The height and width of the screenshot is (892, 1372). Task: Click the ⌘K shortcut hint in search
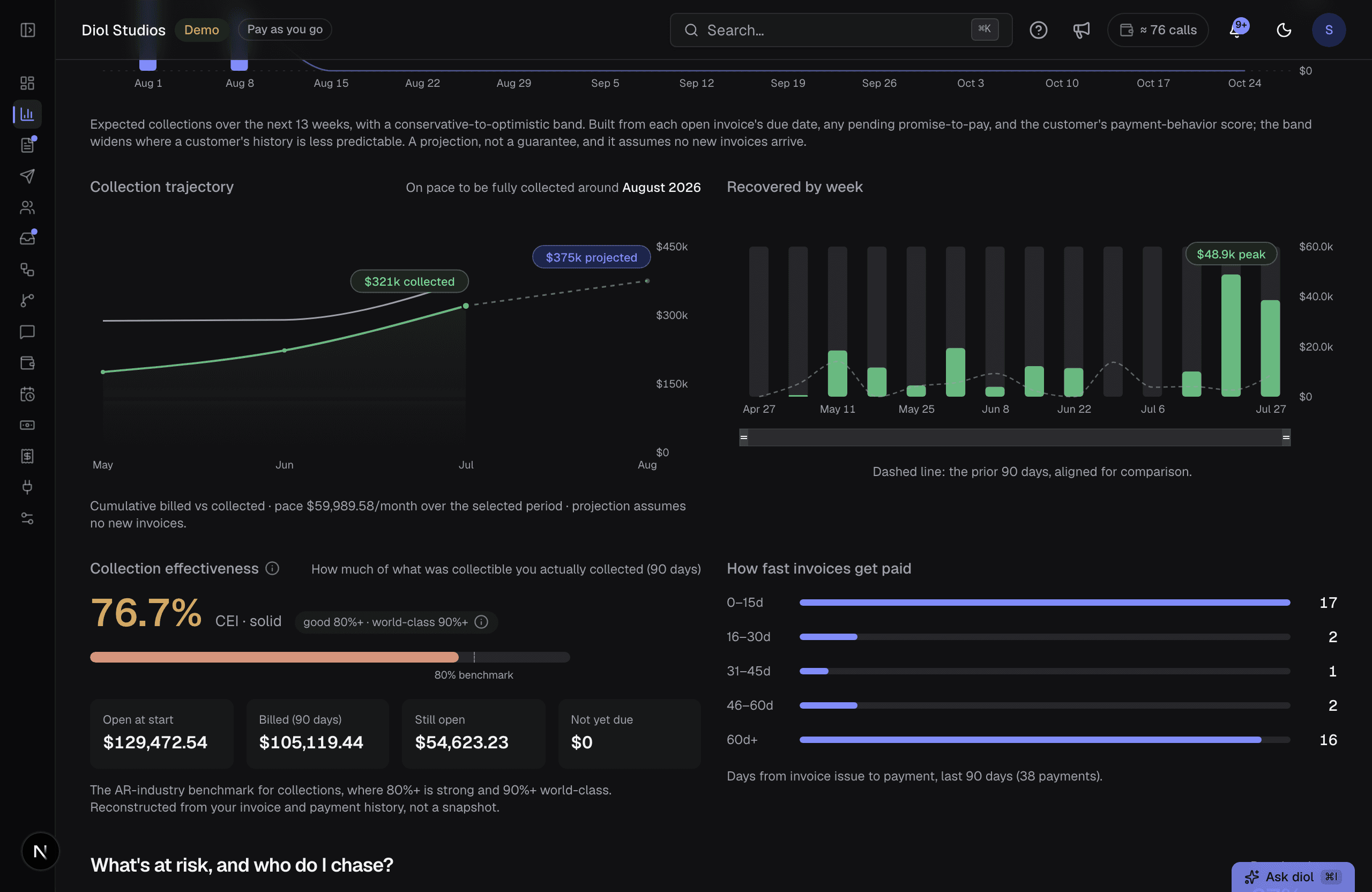click(x=985, y=29)
